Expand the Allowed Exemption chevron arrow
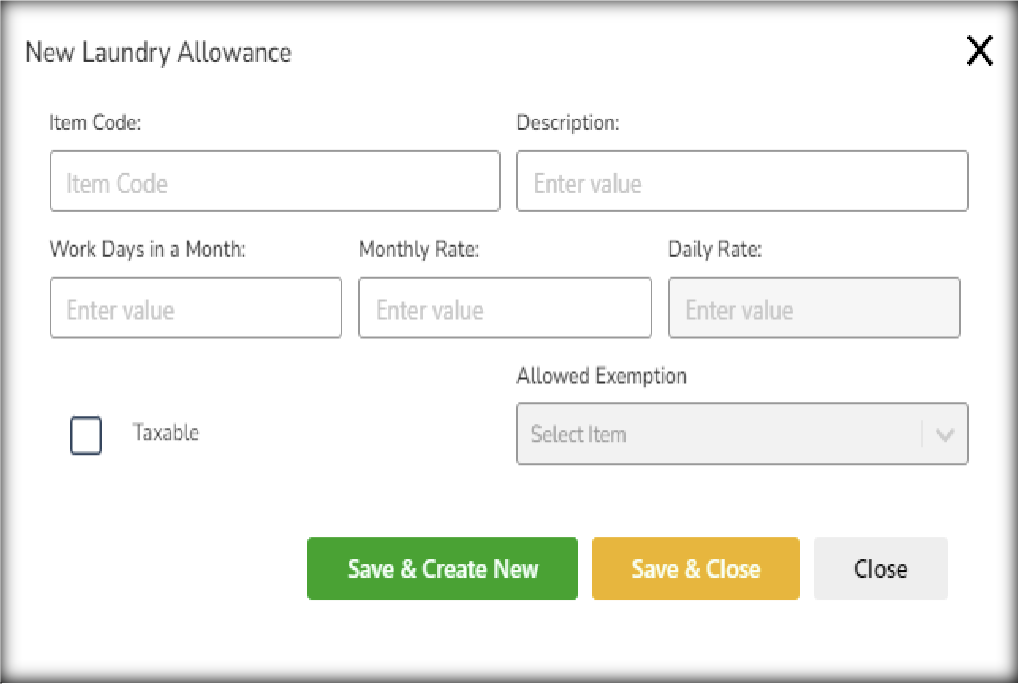The image size is (1019, 684). coord(945,435)
